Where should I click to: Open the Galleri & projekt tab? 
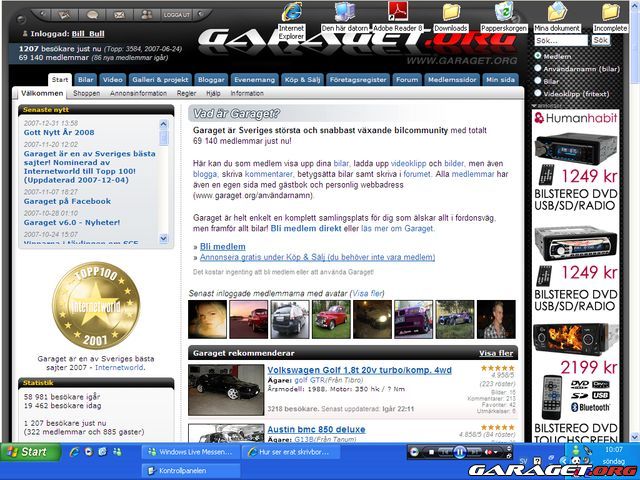[x=160, y=80]
